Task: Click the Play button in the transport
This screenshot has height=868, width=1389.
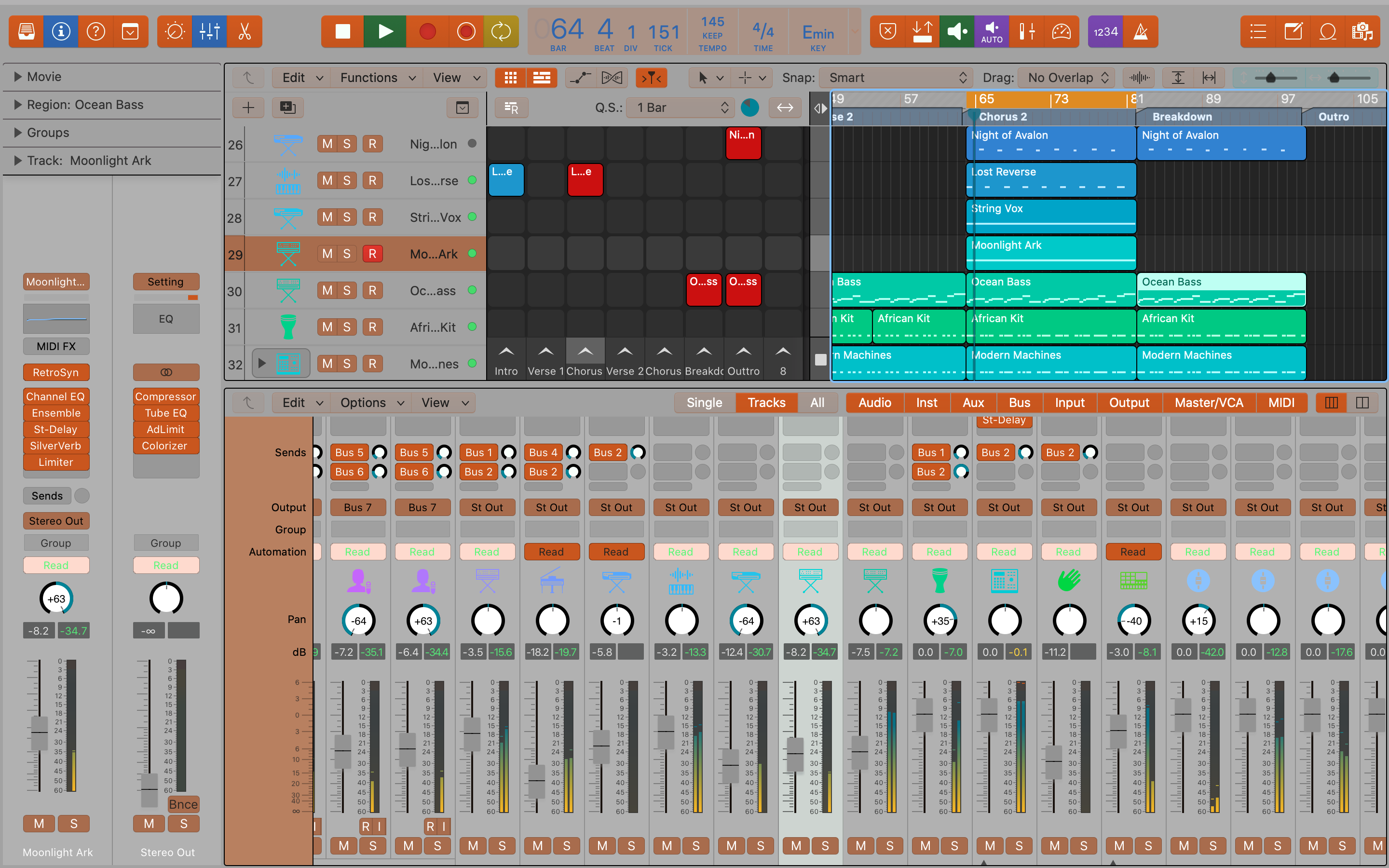Action: 385,31
